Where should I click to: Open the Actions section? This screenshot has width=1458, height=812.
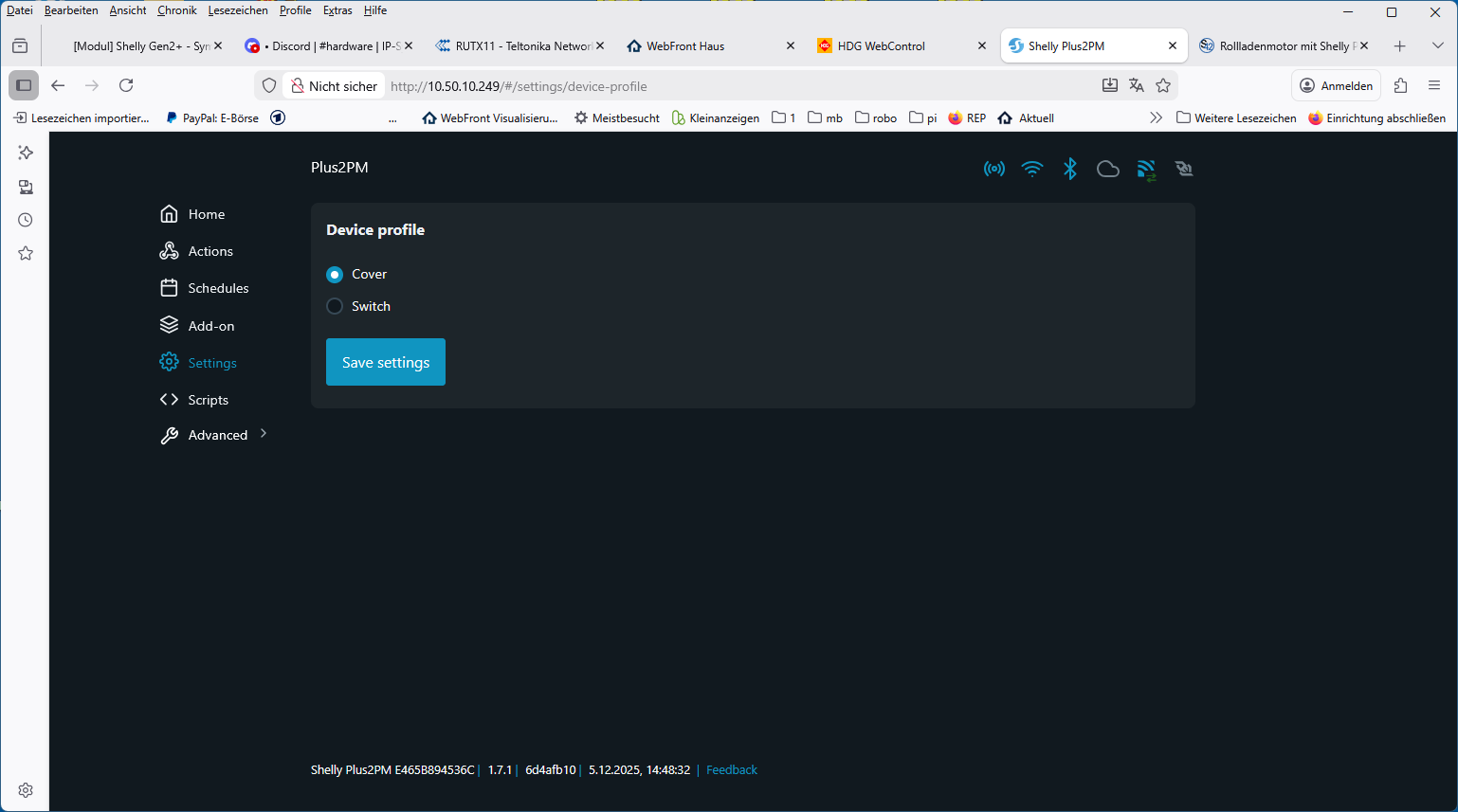click(x=210, y=251)
